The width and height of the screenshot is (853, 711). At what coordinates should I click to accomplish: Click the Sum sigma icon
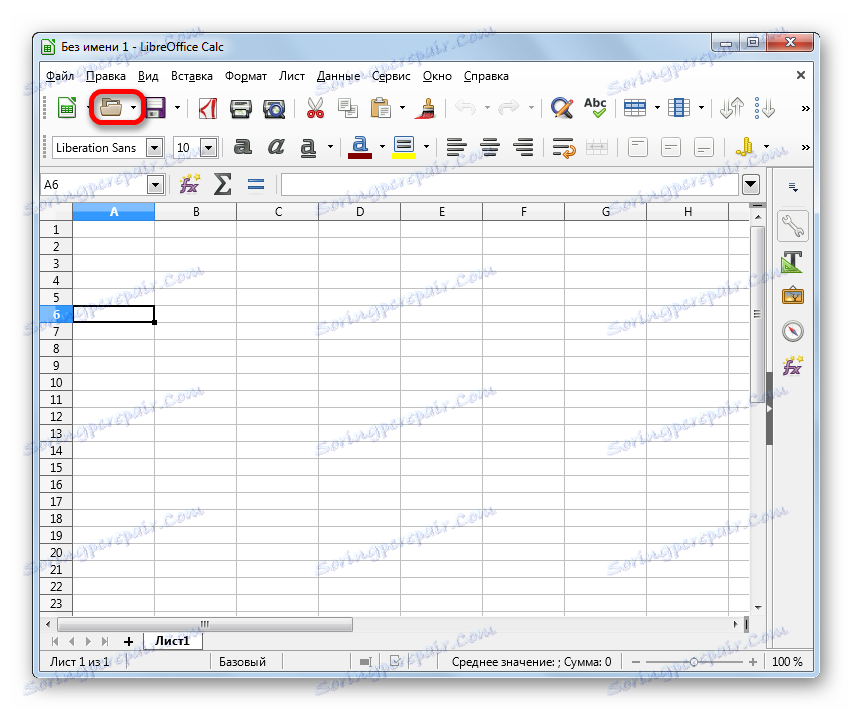222,184
